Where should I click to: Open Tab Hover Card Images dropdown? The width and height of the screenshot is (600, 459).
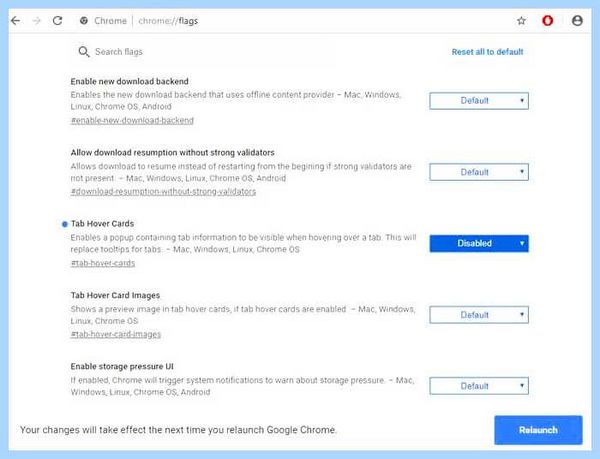(x=479, y=315)
